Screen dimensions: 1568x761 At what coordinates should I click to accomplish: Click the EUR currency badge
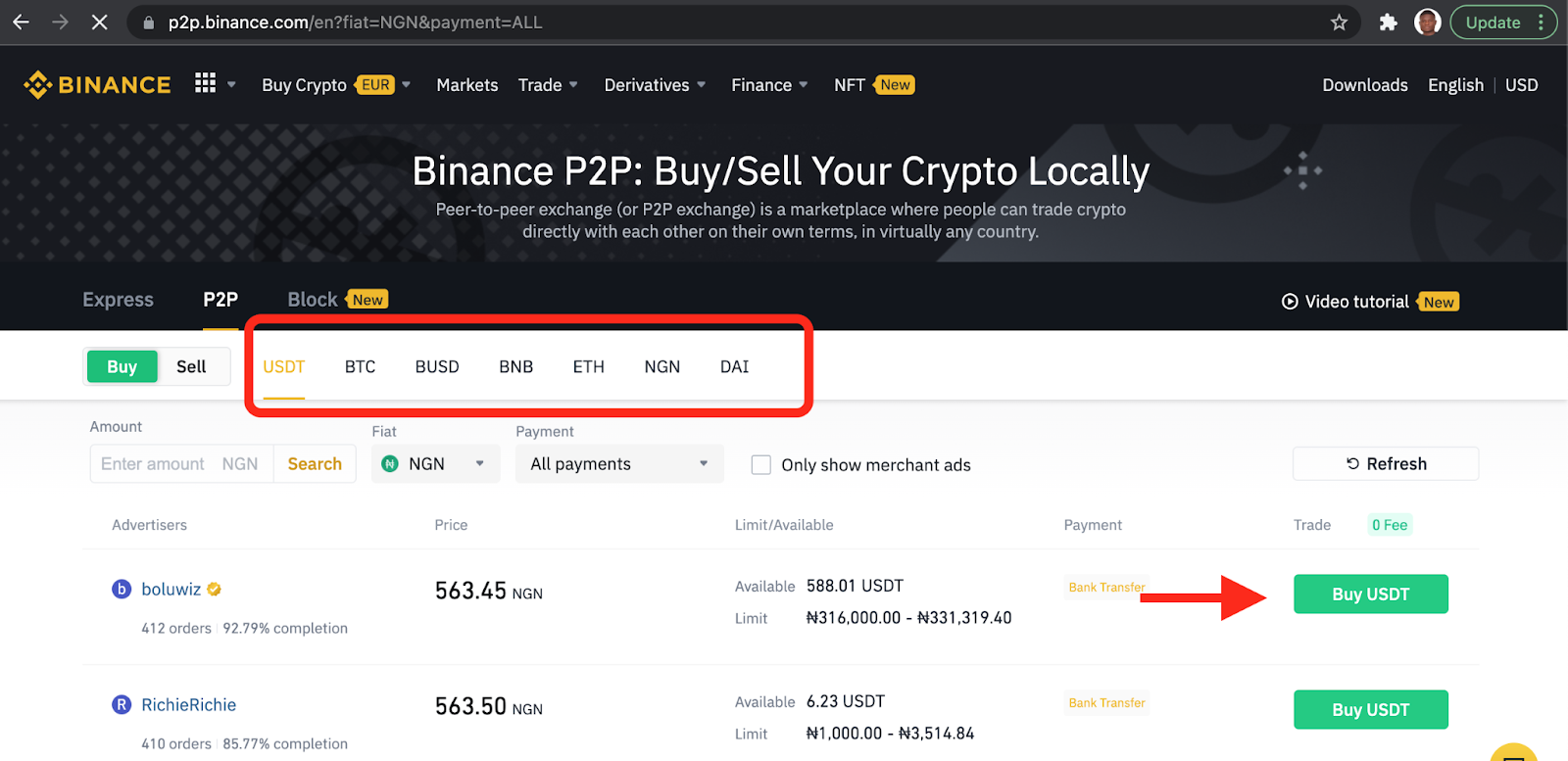tap(375, 85)
